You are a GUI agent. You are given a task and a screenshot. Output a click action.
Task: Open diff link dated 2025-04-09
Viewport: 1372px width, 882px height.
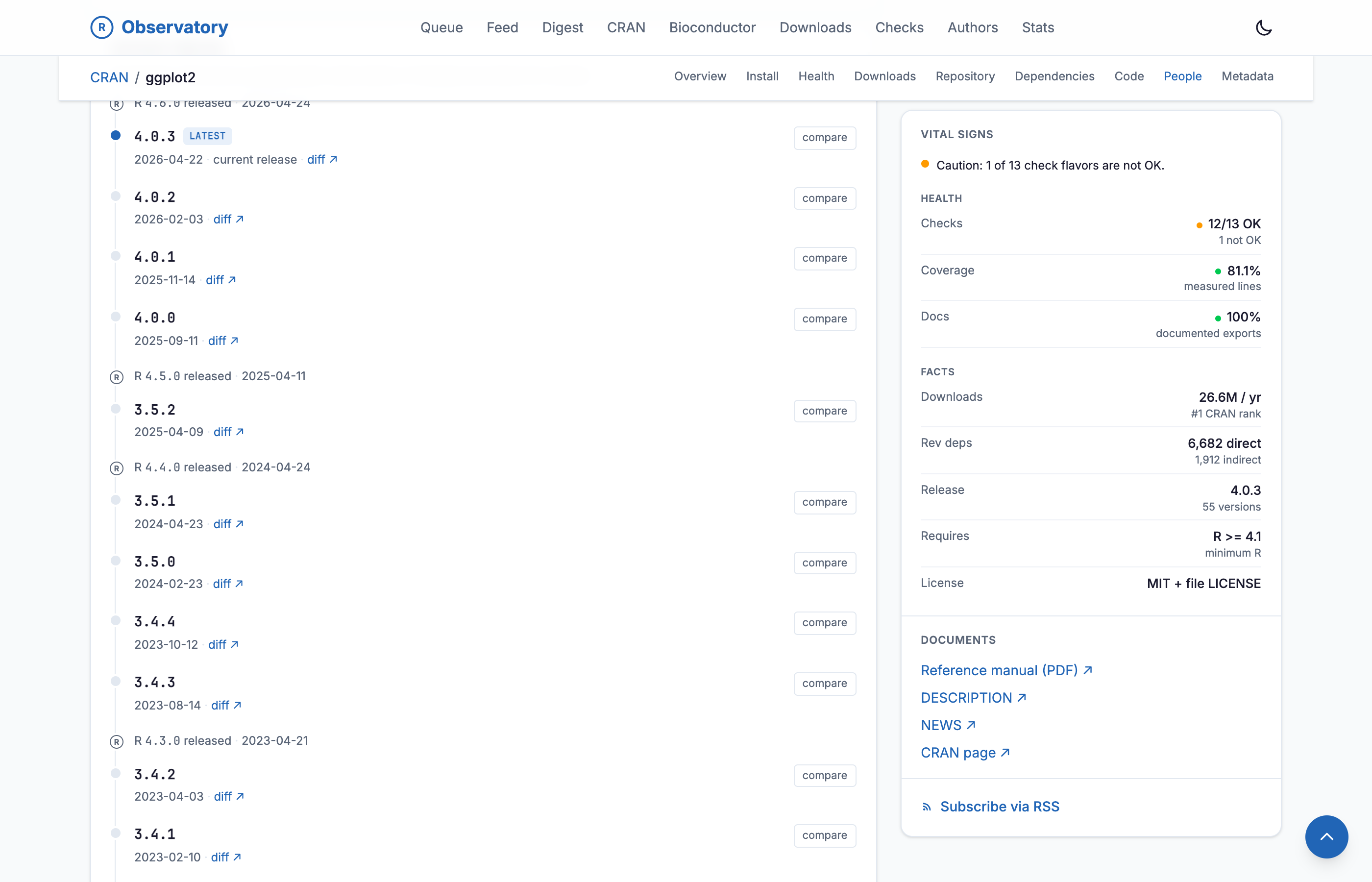[228, 432]
